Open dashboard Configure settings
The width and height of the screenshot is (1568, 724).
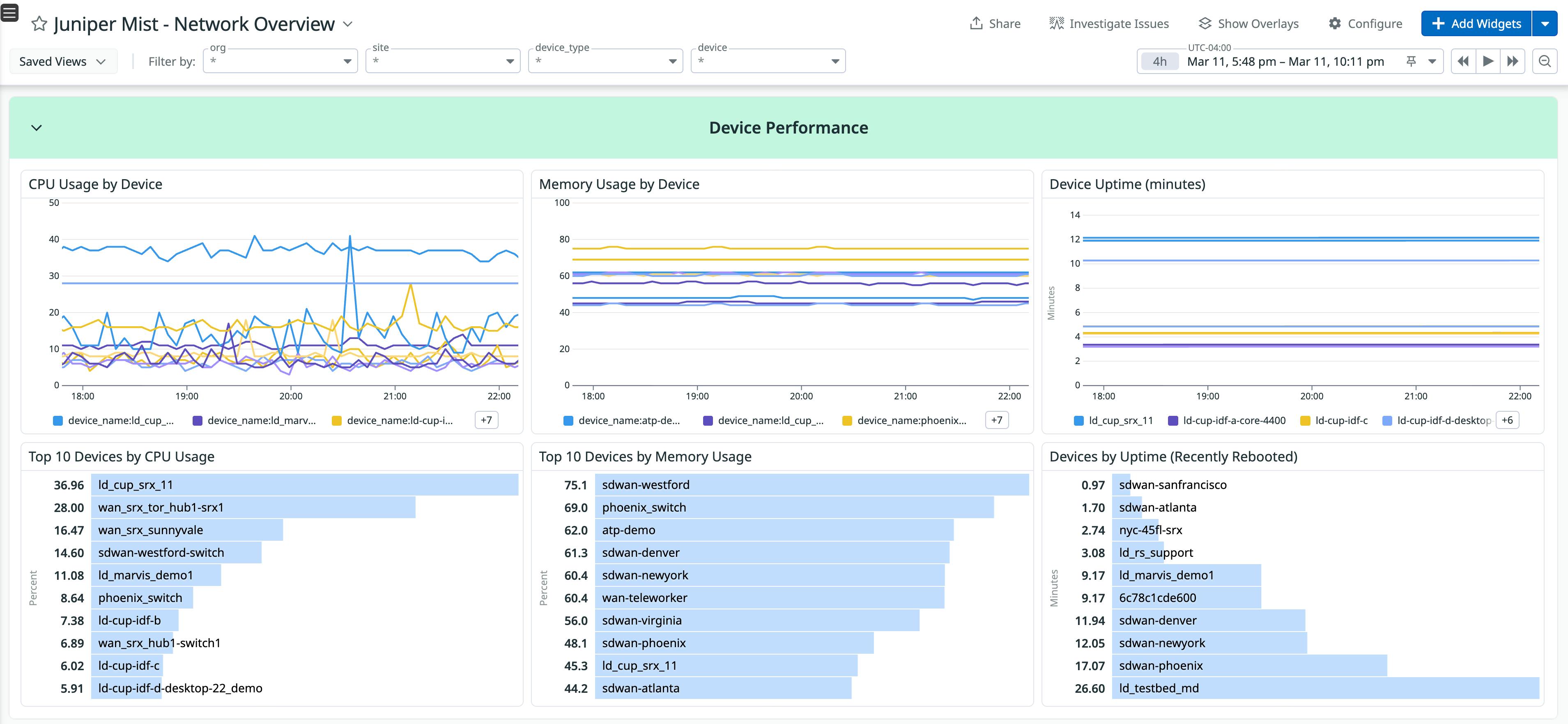pos(1365,23)
